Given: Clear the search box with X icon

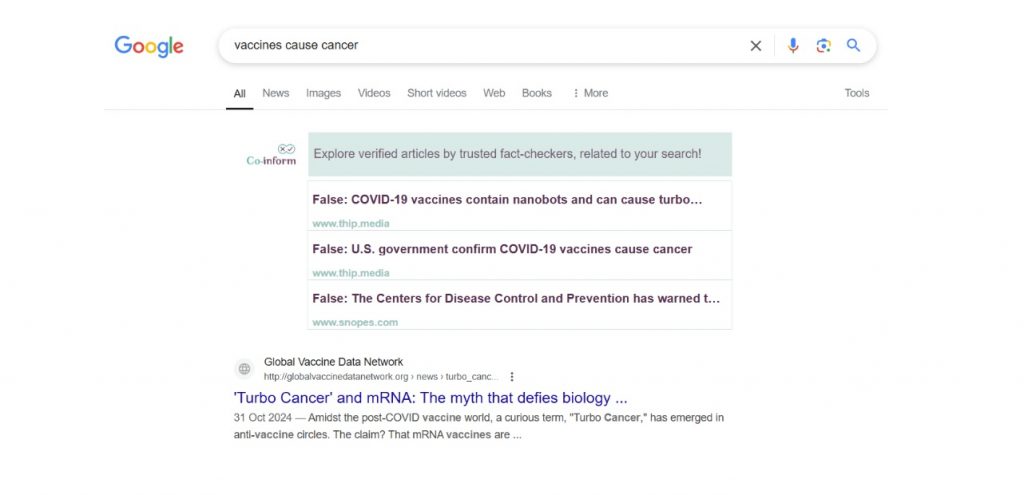Looking at the screenshot, I should 756,46.
